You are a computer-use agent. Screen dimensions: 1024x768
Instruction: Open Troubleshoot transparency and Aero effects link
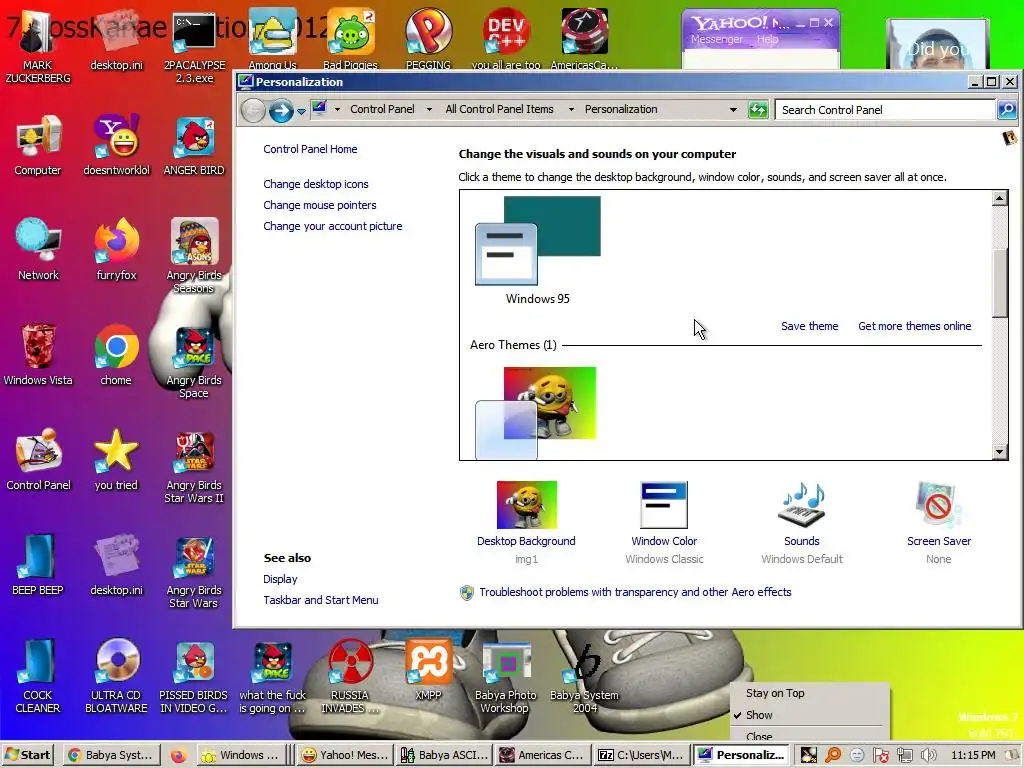[635, 592]
